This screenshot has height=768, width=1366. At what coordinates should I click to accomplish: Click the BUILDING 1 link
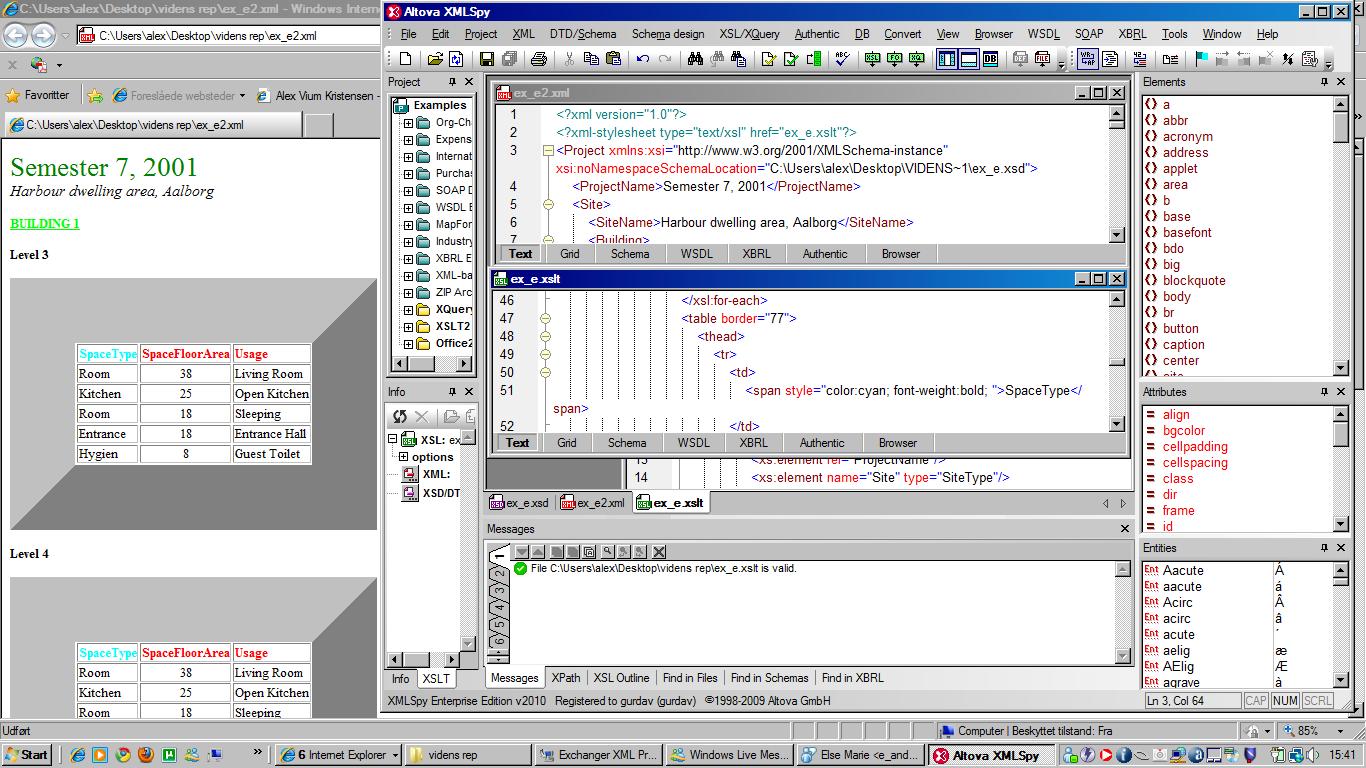tap(44, 224)
